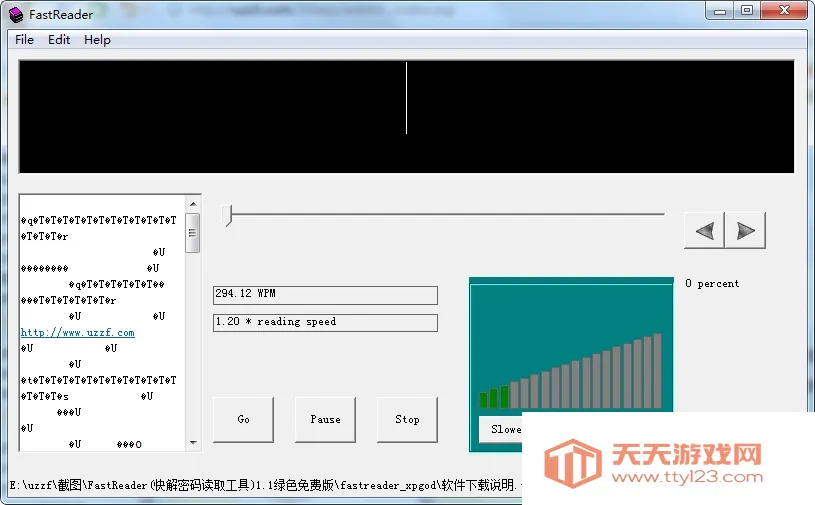This screenshot has height=505, width=815.
Task: Click the Stop button
Action: pos(407,420)
